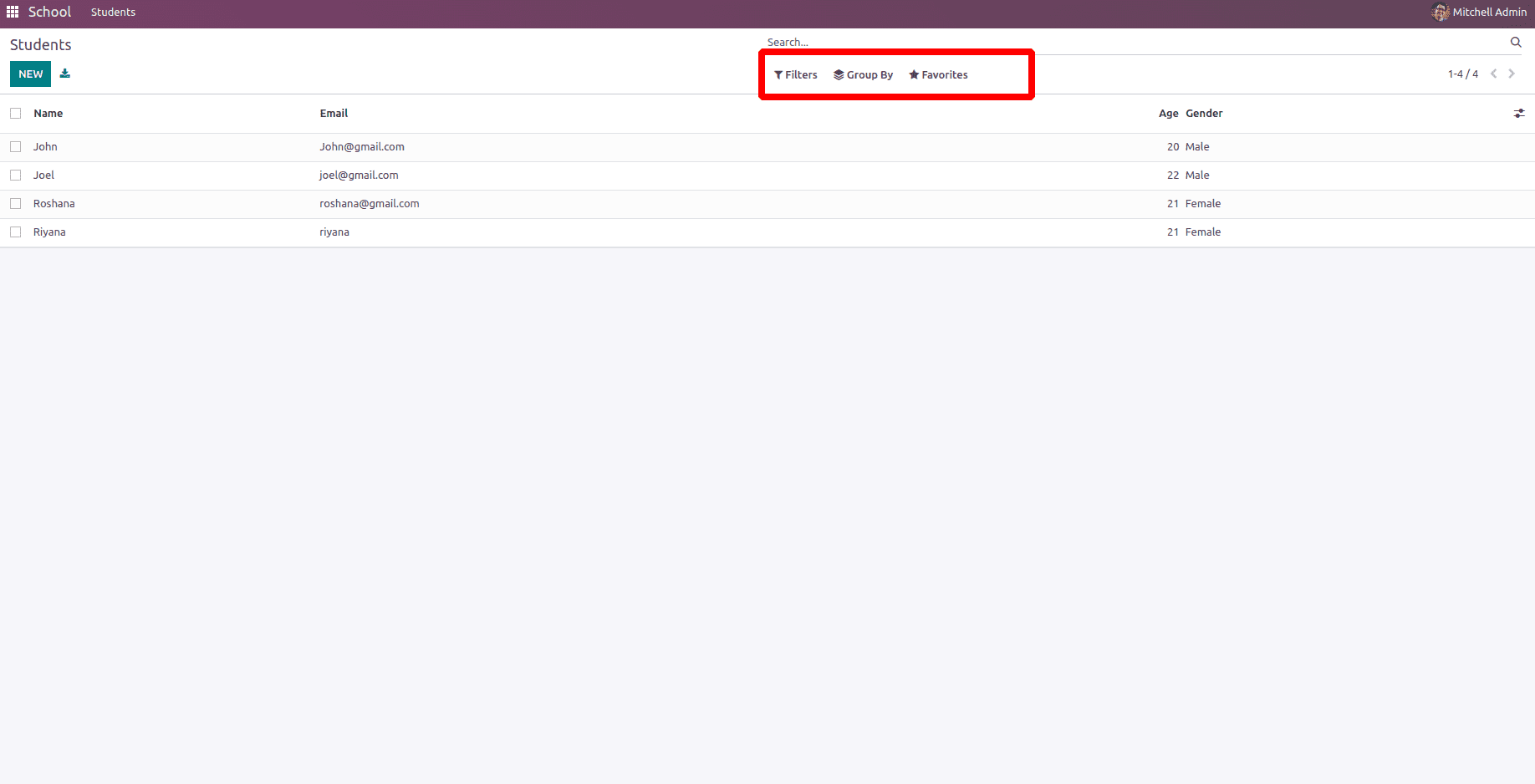Check the Riyana row checkbox
Viewport: 1535px width, 784px height.
[16, 232]
